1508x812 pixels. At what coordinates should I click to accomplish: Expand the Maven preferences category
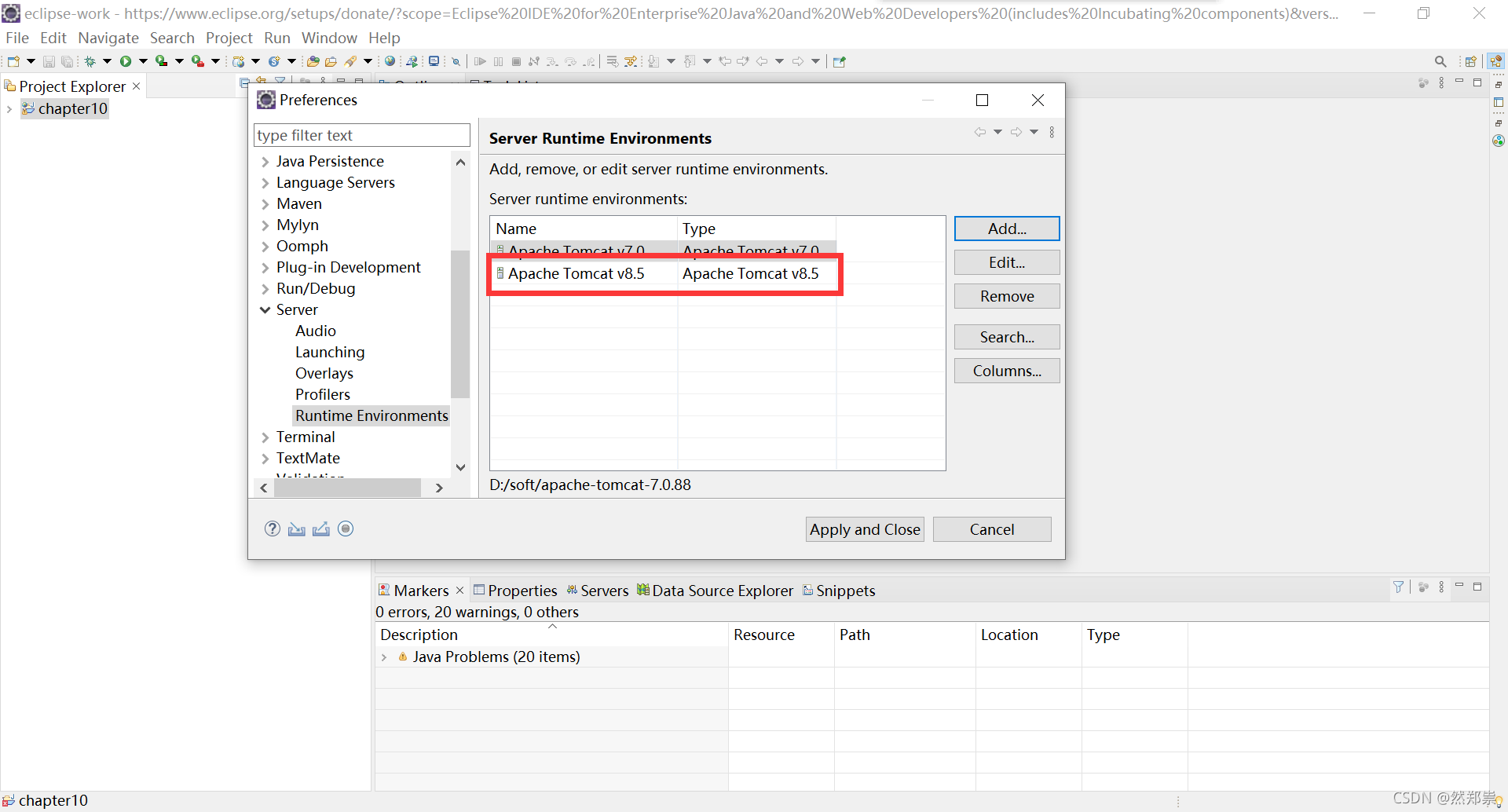click(x=265, y=203)
